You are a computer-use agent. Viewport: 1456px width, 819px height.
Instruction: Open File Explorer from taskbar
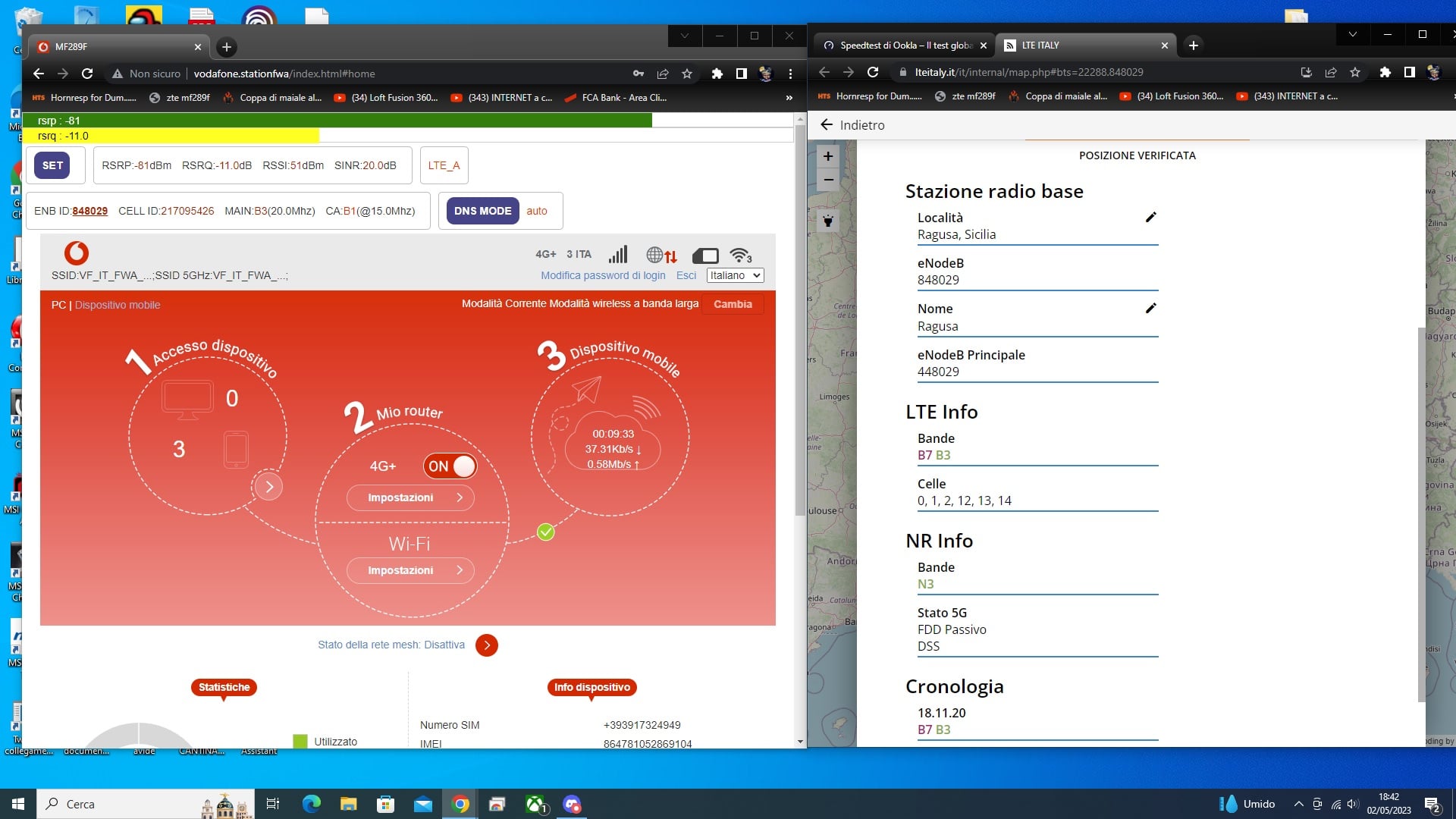pyautogui.click(x=348, y=804)
